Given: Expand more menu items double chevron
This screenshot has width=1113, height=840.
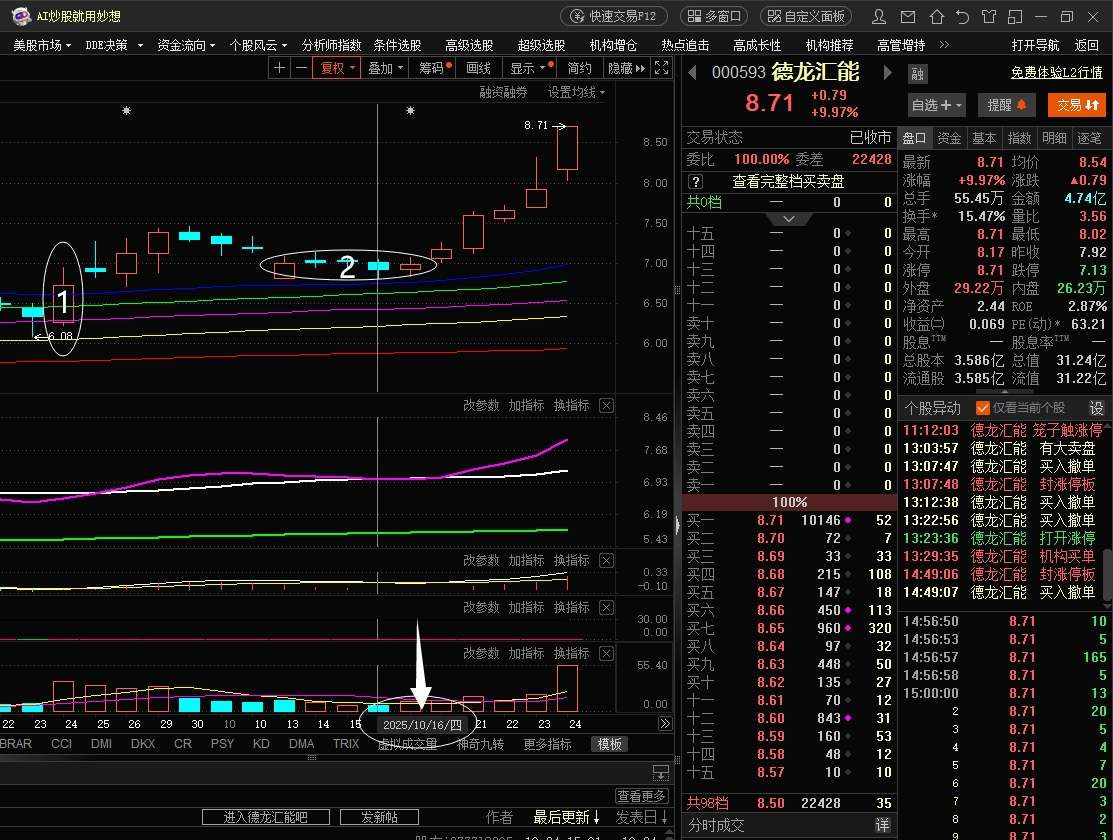Looking at the screenshot, I should pyautogui.click(x=944, y=45).
